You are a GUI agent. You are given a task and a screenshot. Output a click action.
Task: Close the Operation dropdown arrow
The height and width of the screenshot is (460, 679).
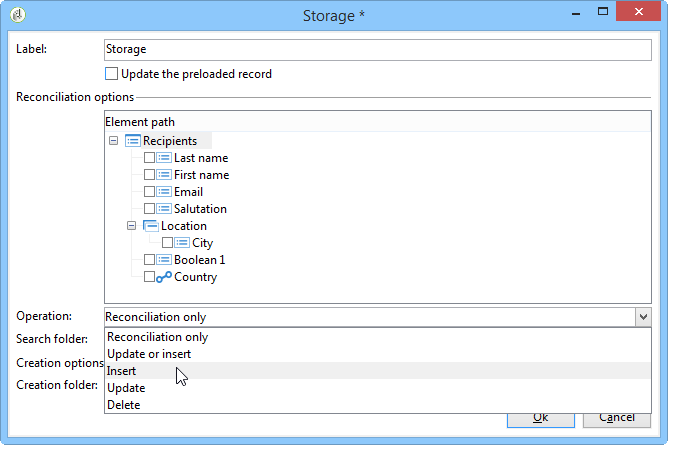coord(641,317)
